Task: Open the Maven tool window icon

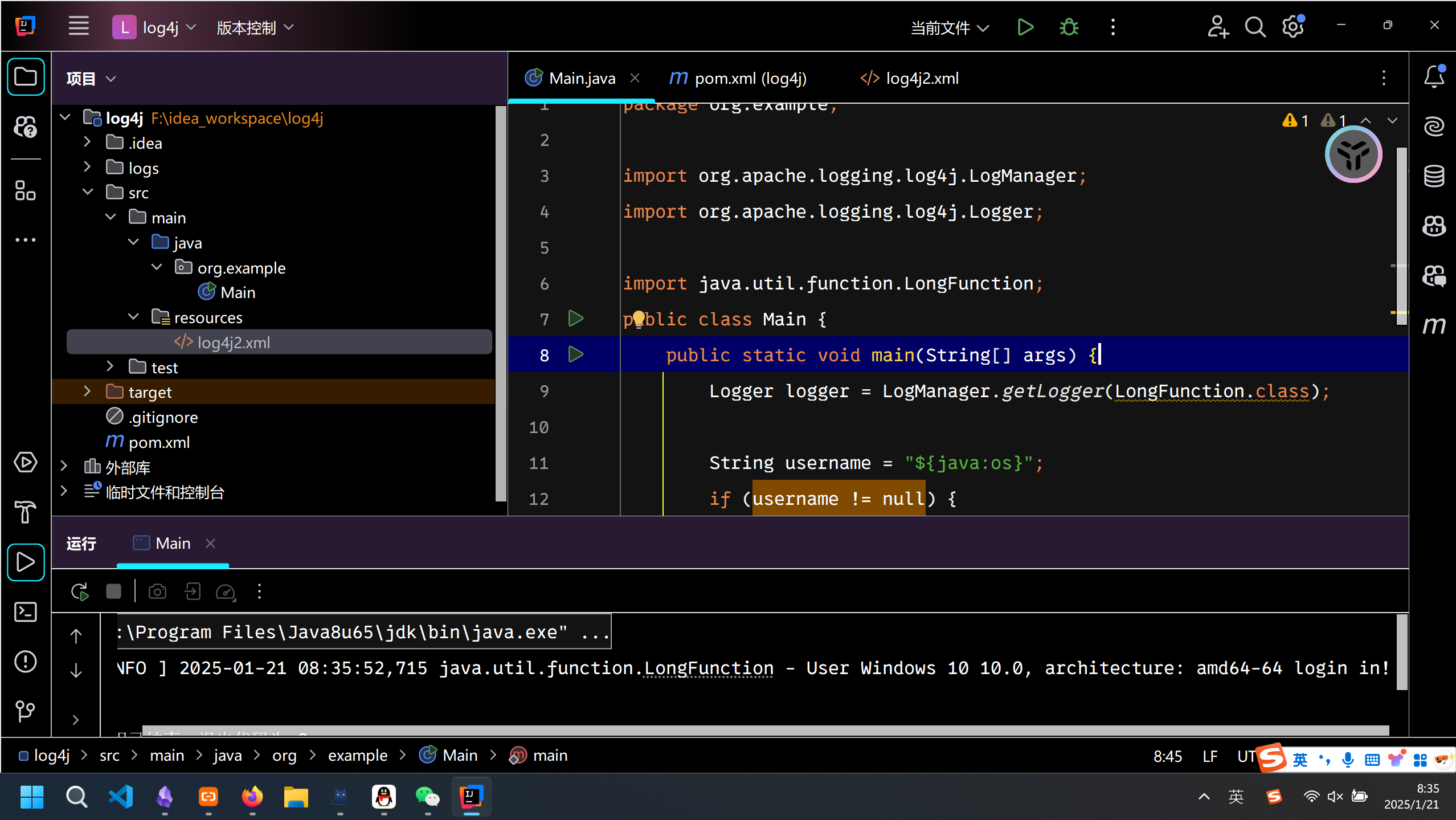Action: [x=1434, y=325]
